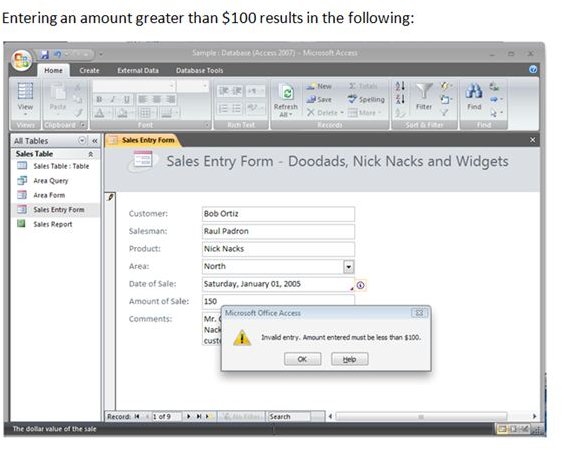Screen dimensions: 562x450
Task: Click the Font Color A icon
Action: pyautogui.click(x=100, y=113)
